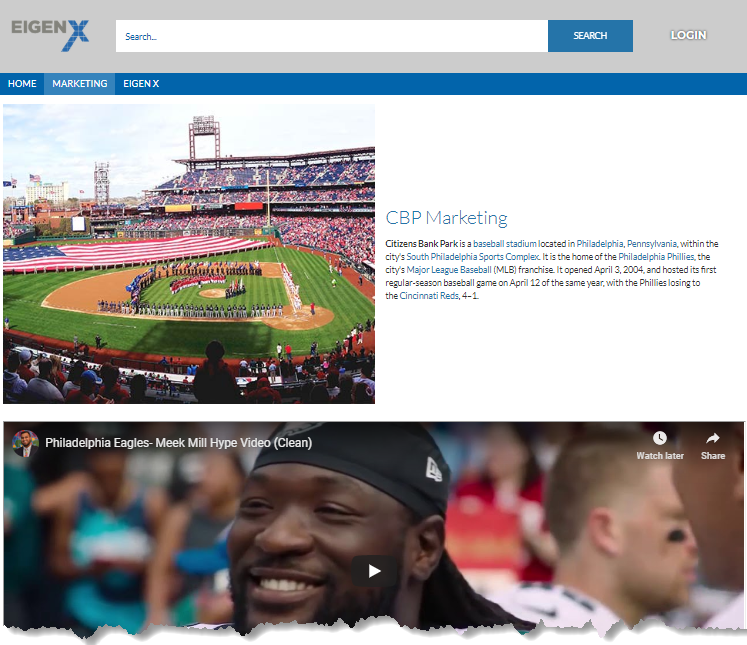The height and width of the screenshot is (645, 747).
Task: Click the EigenX logo
Action: tap(50, 35)
